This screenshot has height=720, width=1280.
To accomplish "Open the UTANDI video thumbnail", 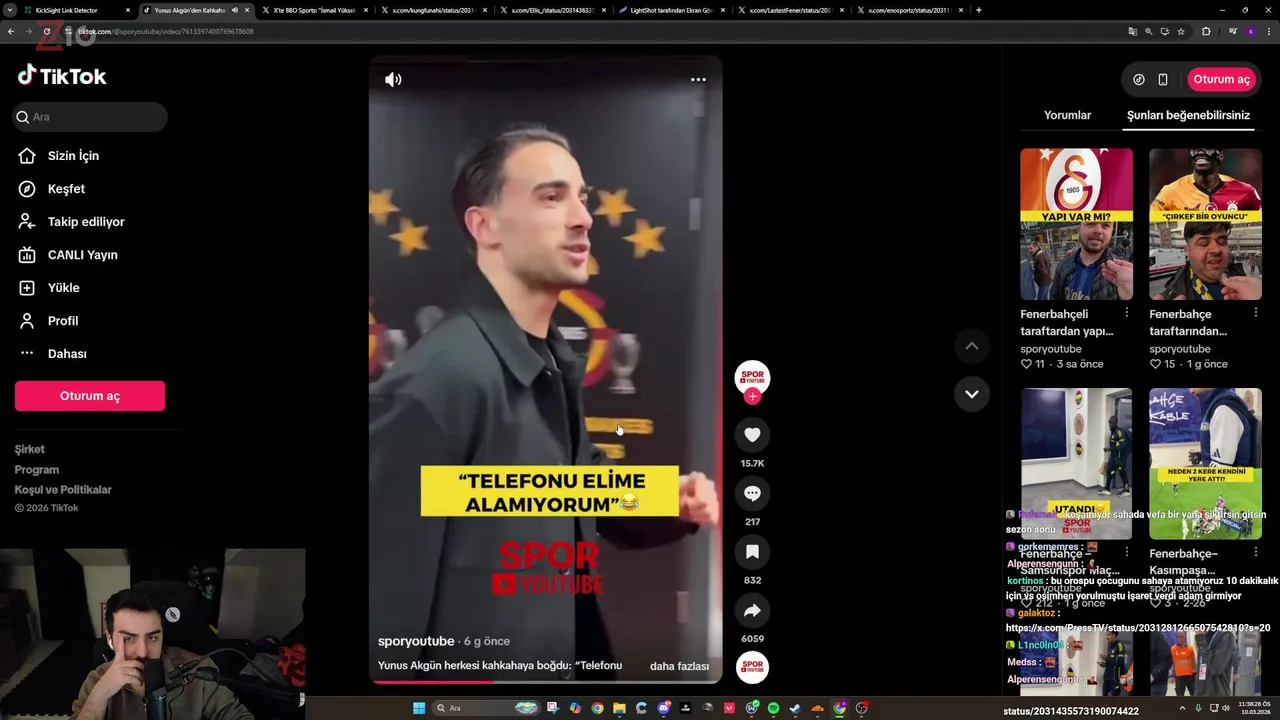I will coord(1076,464).
